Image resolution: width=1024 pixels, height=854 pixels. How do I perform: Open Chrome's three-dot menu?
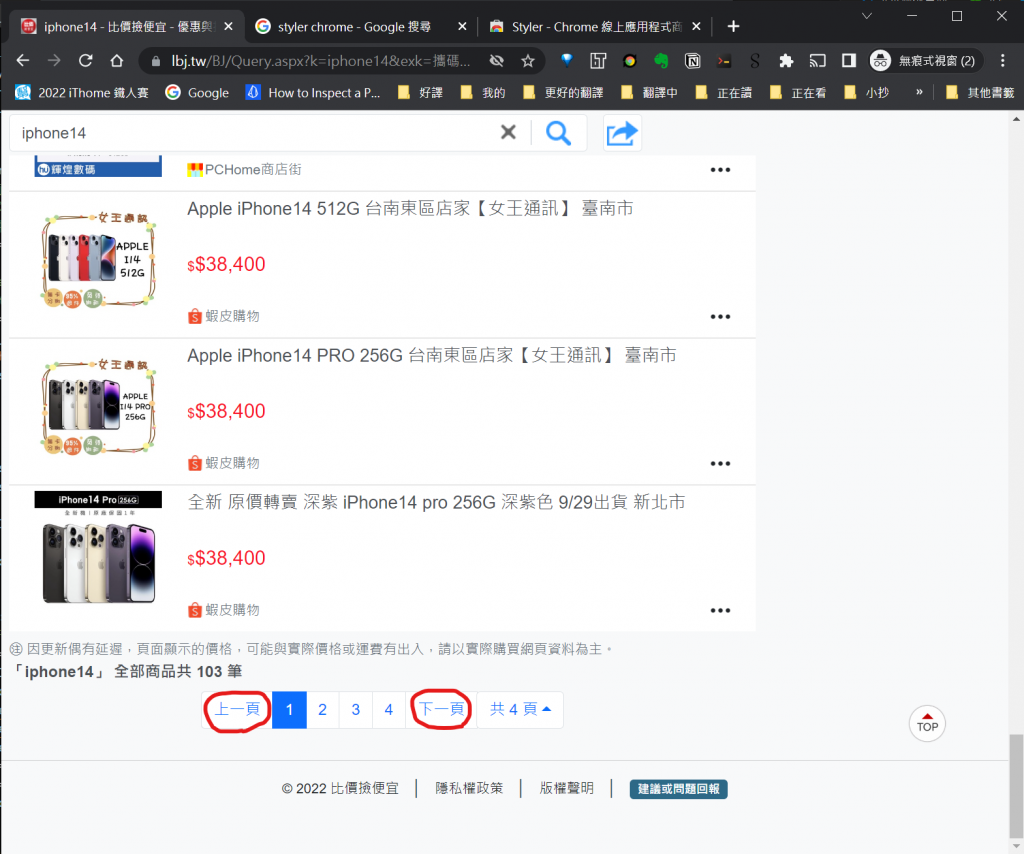1002,61
